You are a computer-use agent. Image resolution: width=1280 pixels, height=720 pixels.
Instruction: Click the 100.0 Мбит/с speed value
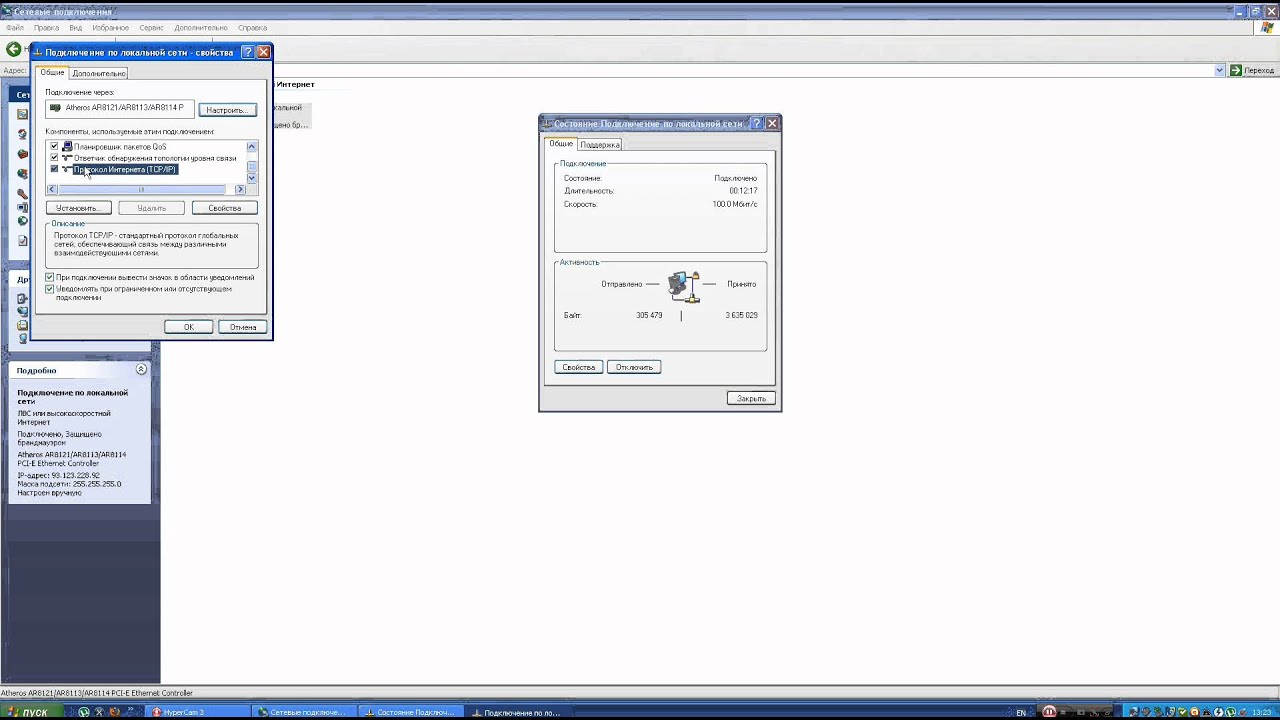pos(735,204)
